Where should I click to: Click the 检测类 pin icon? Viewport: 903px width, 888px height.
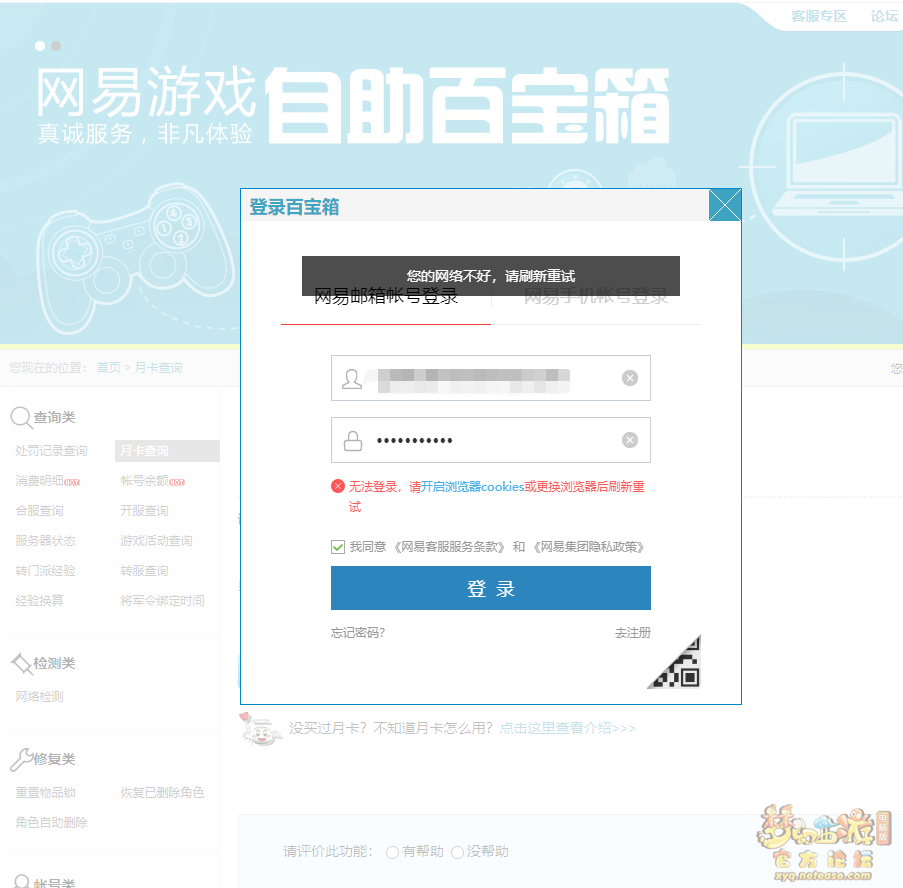[x=22, y=663]
